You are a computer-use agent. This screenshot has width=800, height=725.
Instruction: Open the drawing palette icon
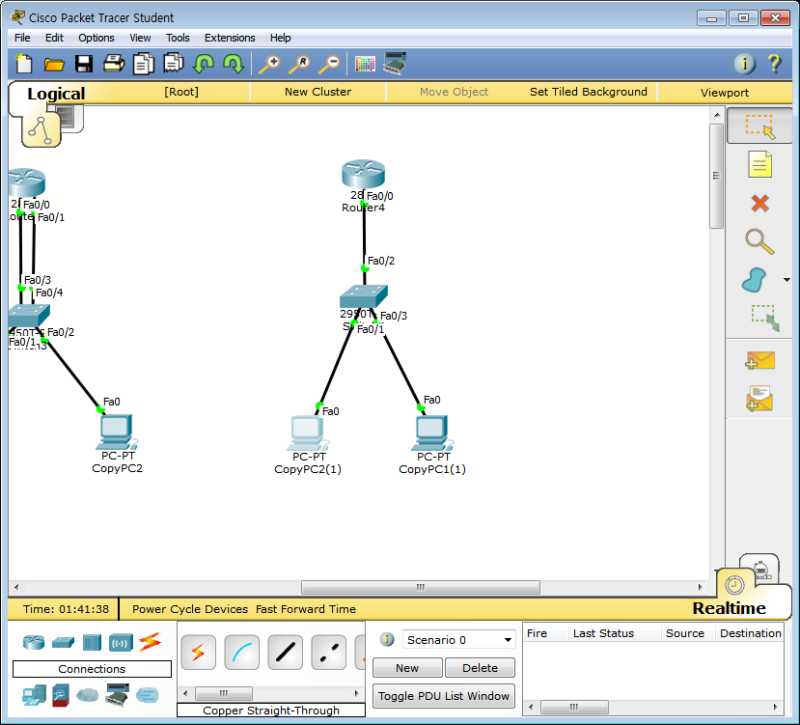coord(365,64)
